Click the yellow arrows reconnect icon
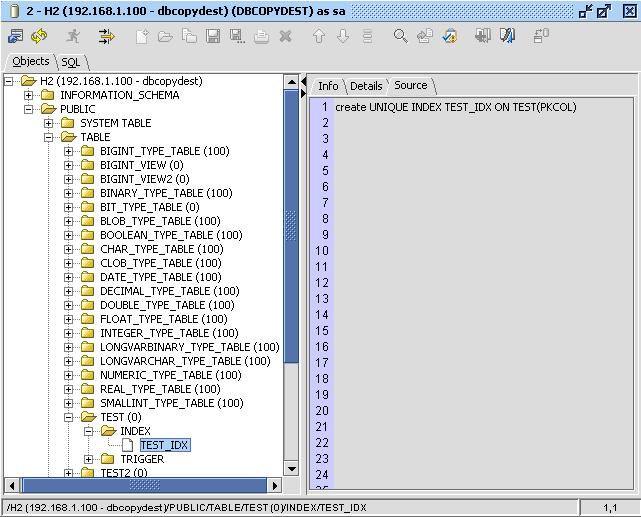The height and width of the screenshot is (517, 641). tap(39, 36)
